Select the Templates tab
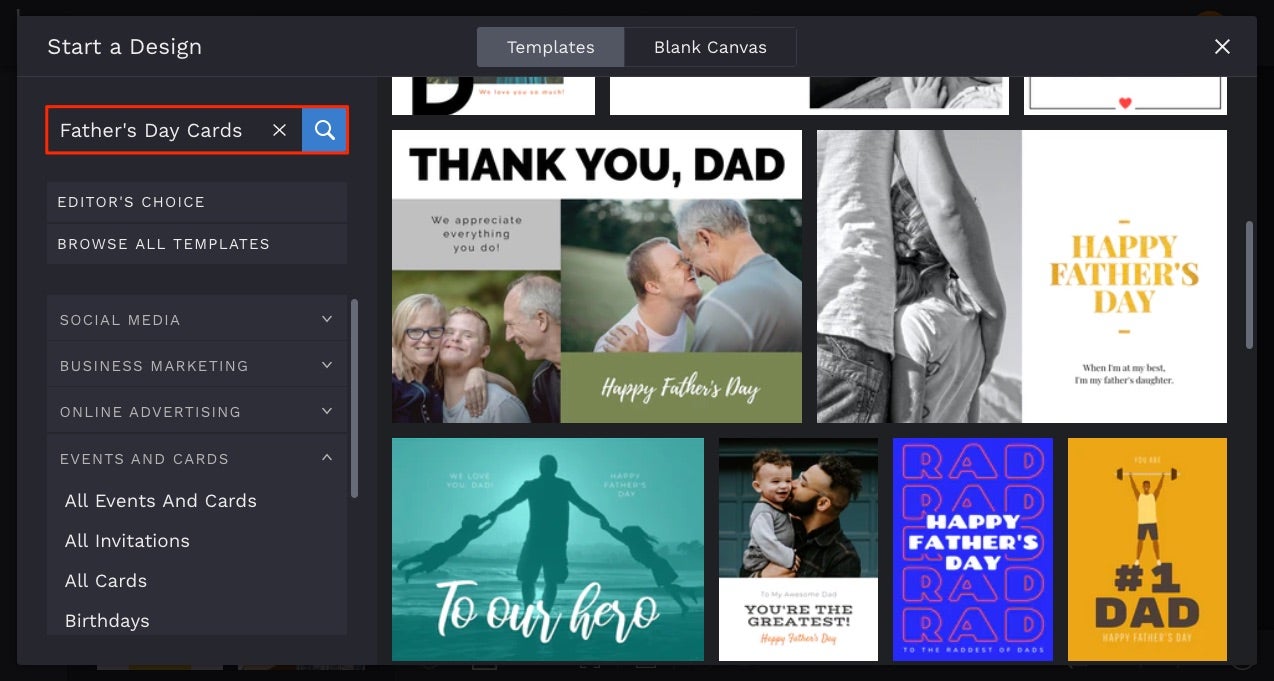 (x=550, y=46)
